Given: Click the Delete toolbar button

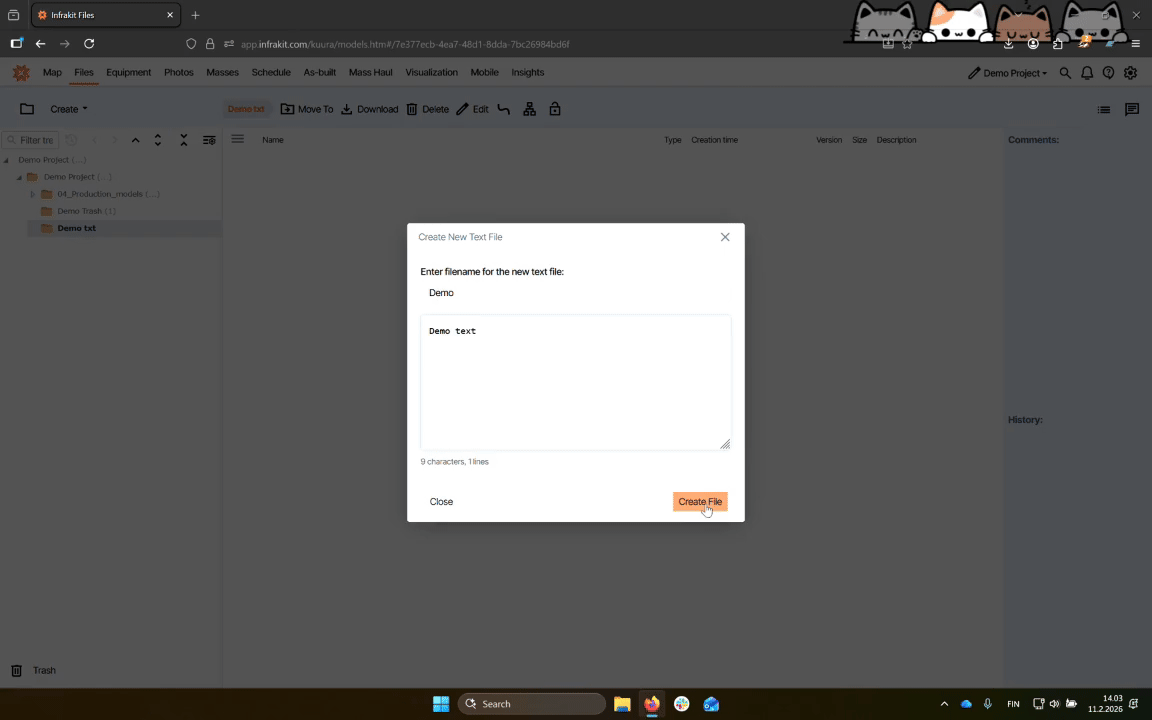Looking at the screenshot, I should point(428,109).
